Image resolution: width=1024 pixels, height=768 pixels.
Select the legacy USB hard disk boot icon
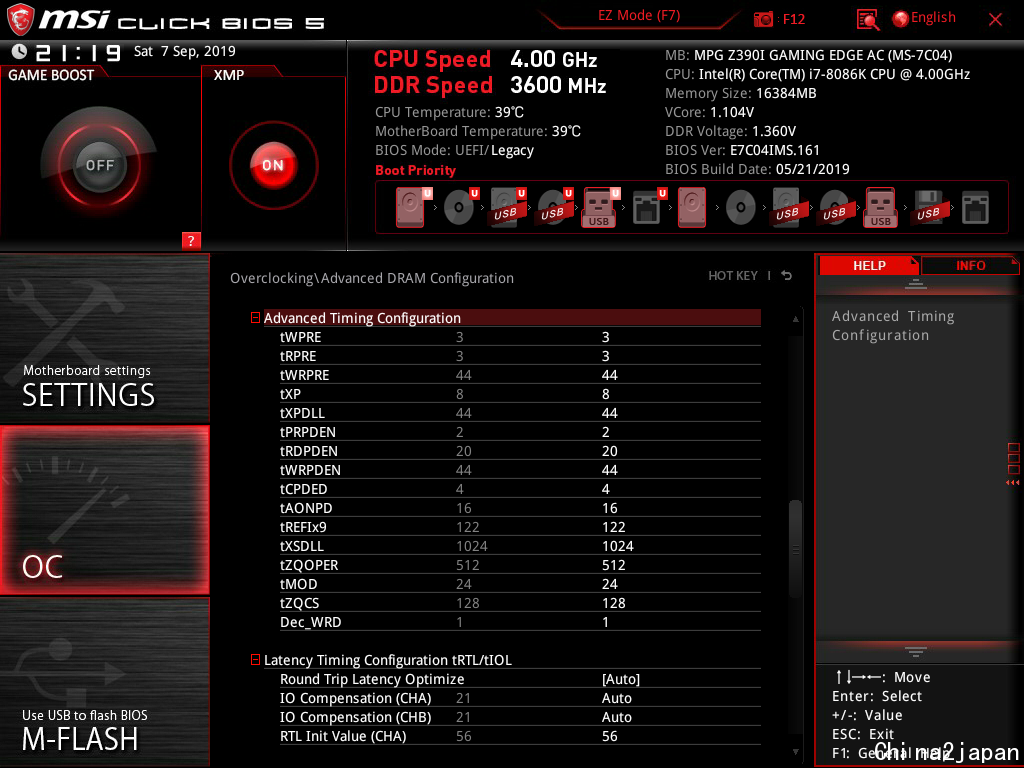point(788,207)
